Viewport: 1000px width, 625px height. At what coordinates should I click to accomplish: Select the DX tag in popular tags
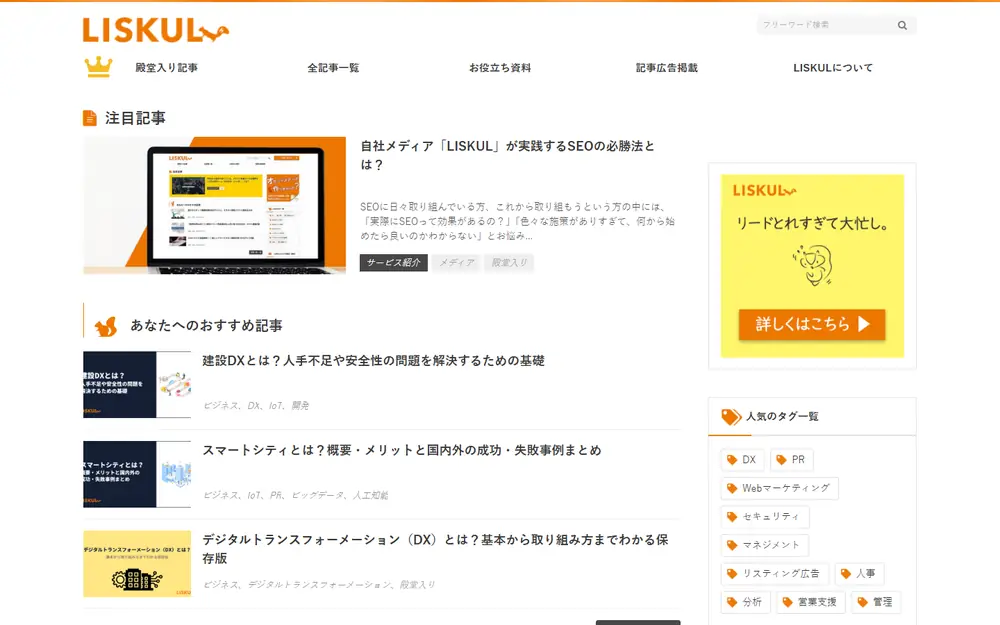(741, 460)
